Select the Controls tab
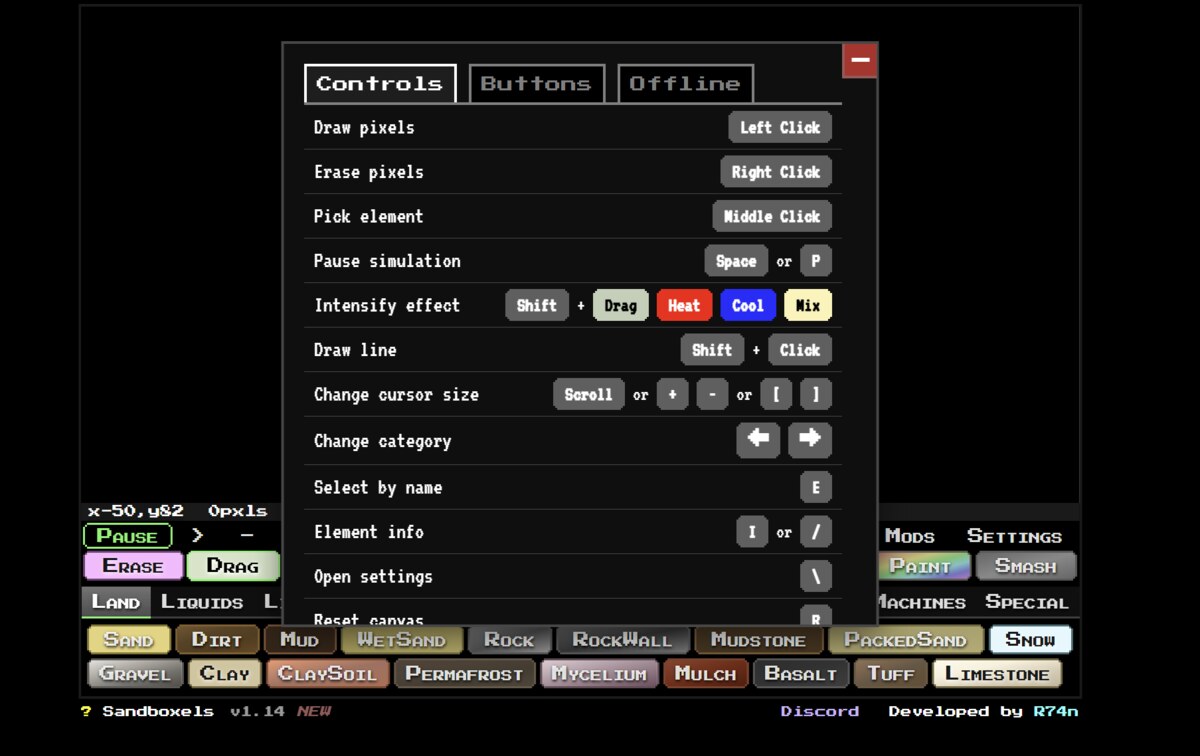The height and width of the screenshot is (756, 1200). (x=380, y=84)
